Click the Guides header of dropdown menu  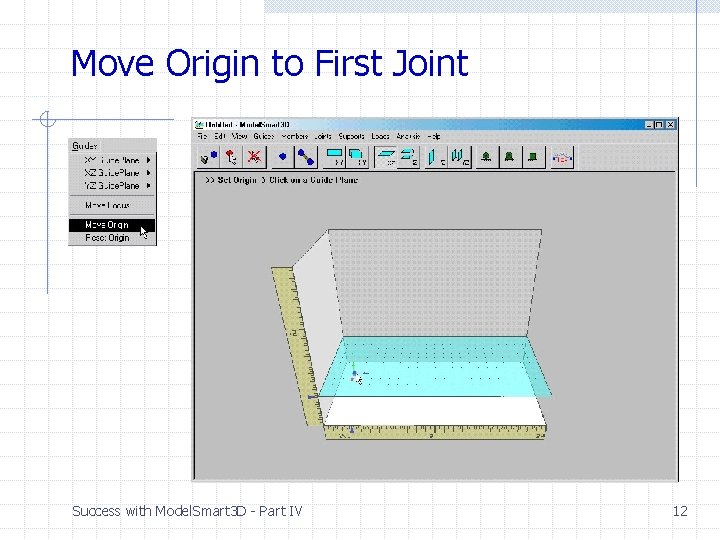[x=85, y=146]
